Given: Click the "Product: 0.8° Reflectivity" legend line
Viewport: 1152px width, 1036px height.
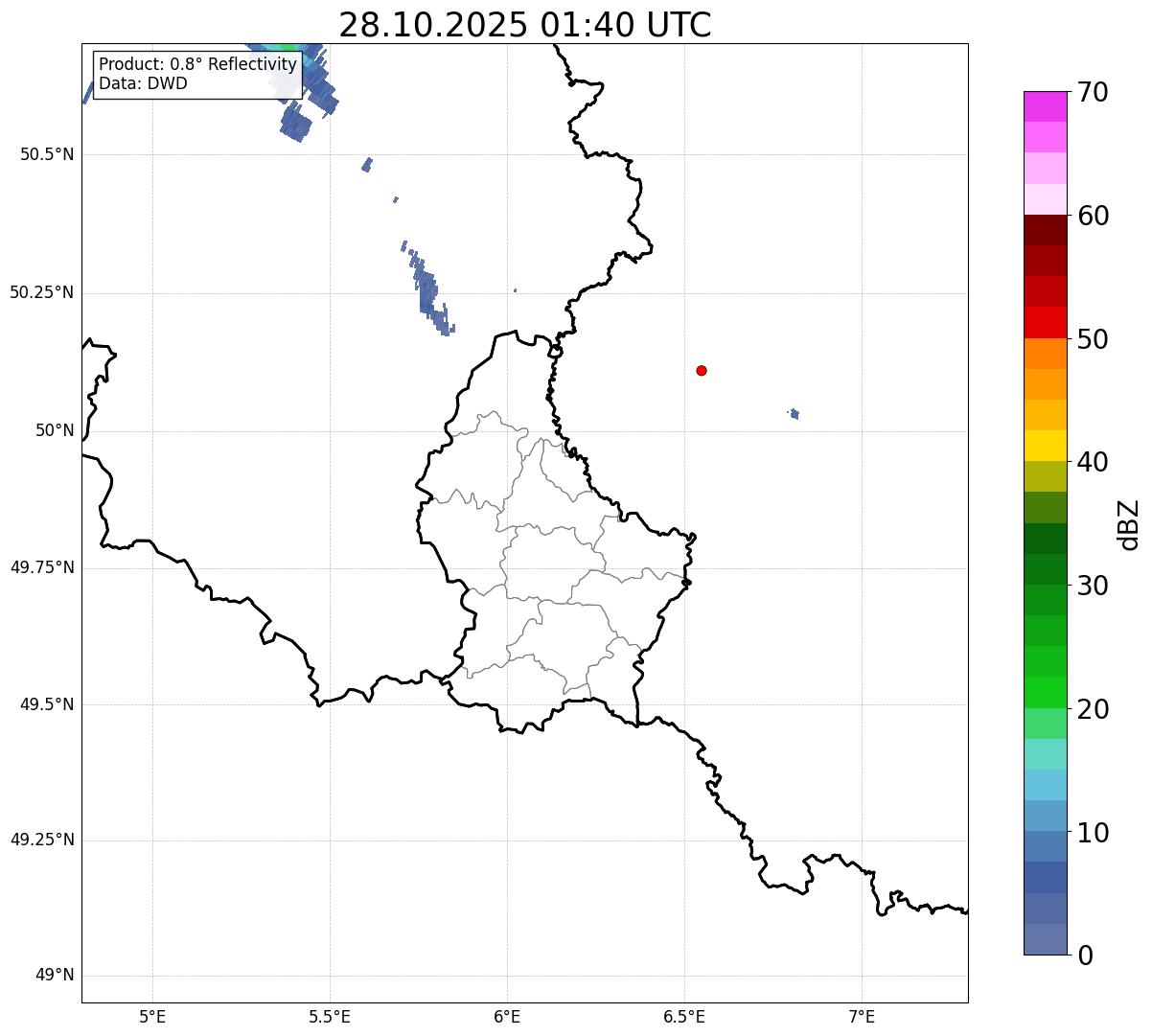Looking at the screenshot, I should click(x=198, y=64).
